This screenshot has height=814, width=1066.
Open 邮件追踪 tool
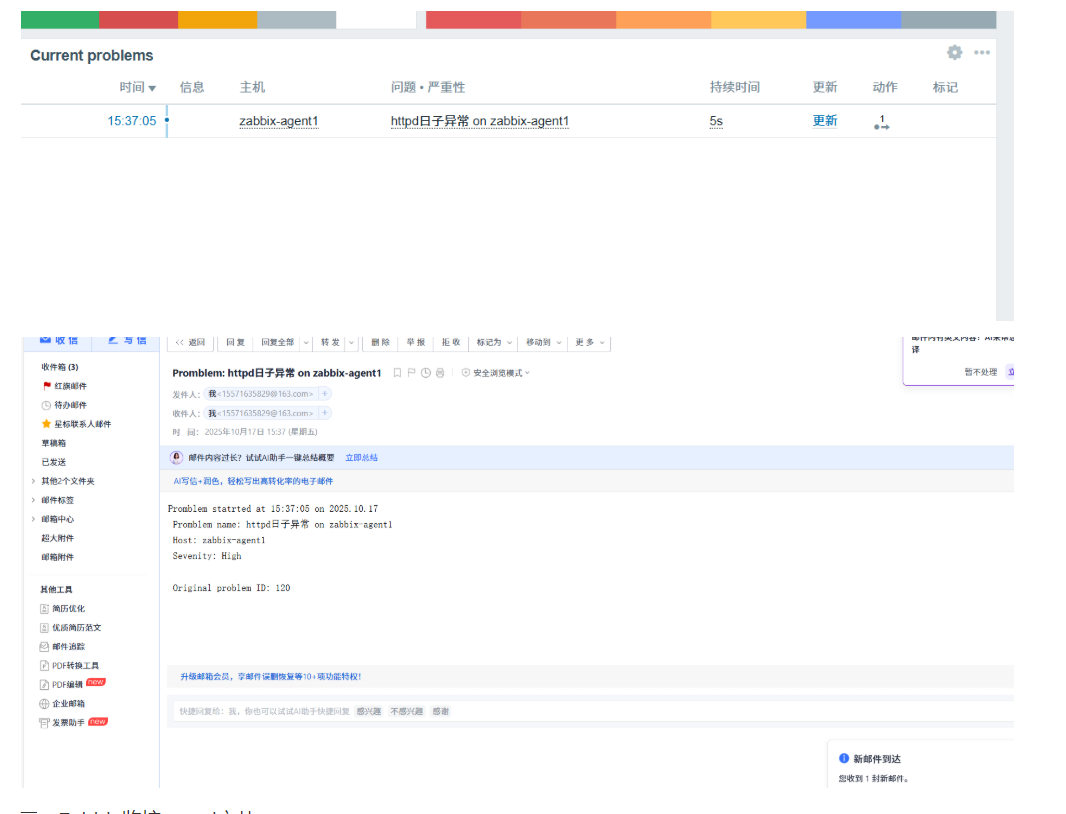pos(63,647)
